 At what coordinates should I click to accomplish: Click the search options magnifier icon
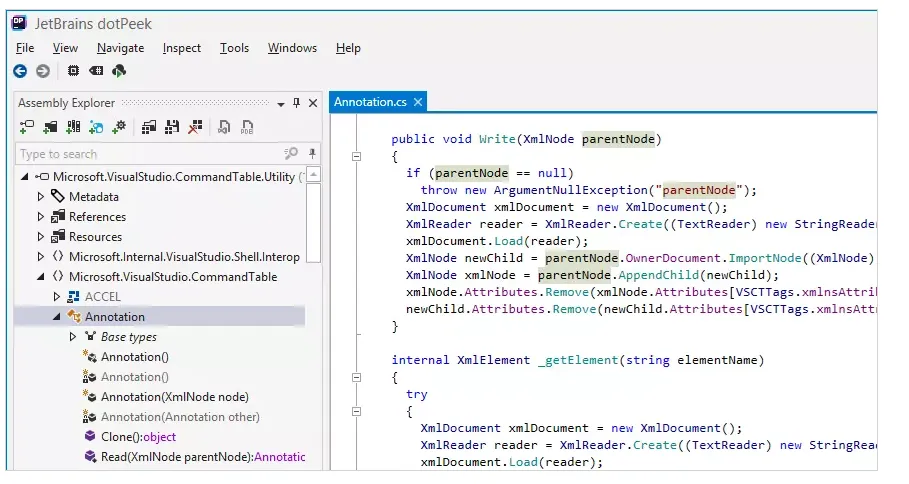click(290, 154)
